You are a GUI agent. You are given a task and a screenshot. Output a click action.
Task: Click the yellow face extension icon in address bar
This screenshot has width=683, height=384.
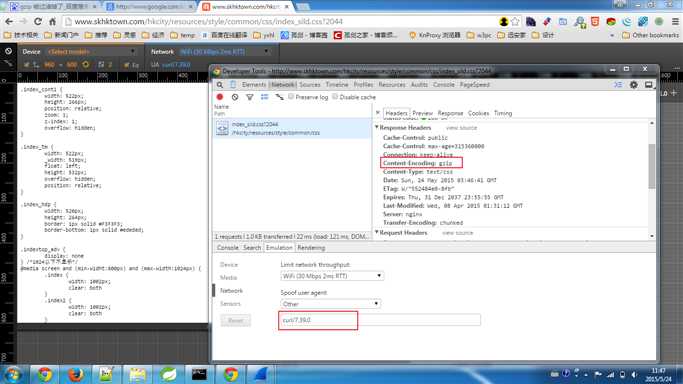pos(504,21)
